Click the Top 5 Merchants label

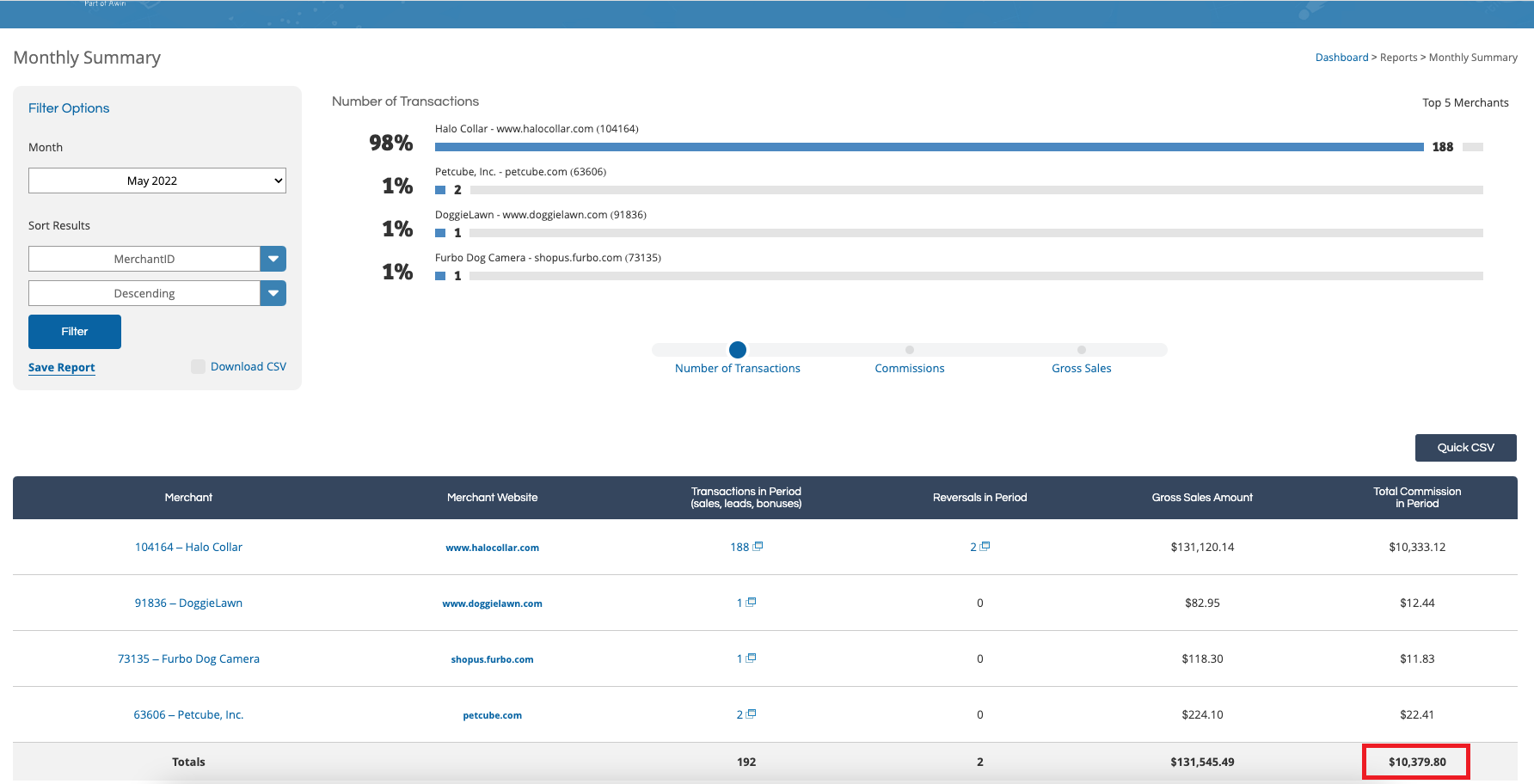coord(1465,102)
